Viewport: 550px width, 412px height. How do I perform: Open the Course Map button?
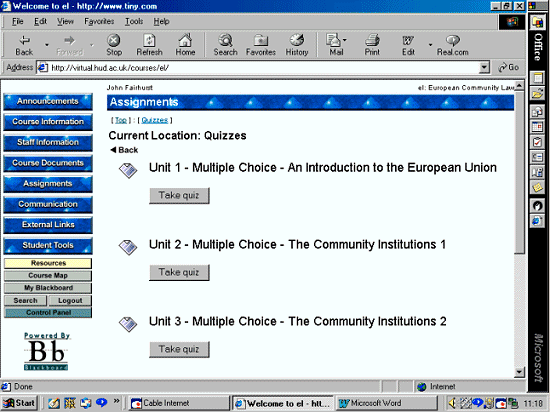point(48,276)
